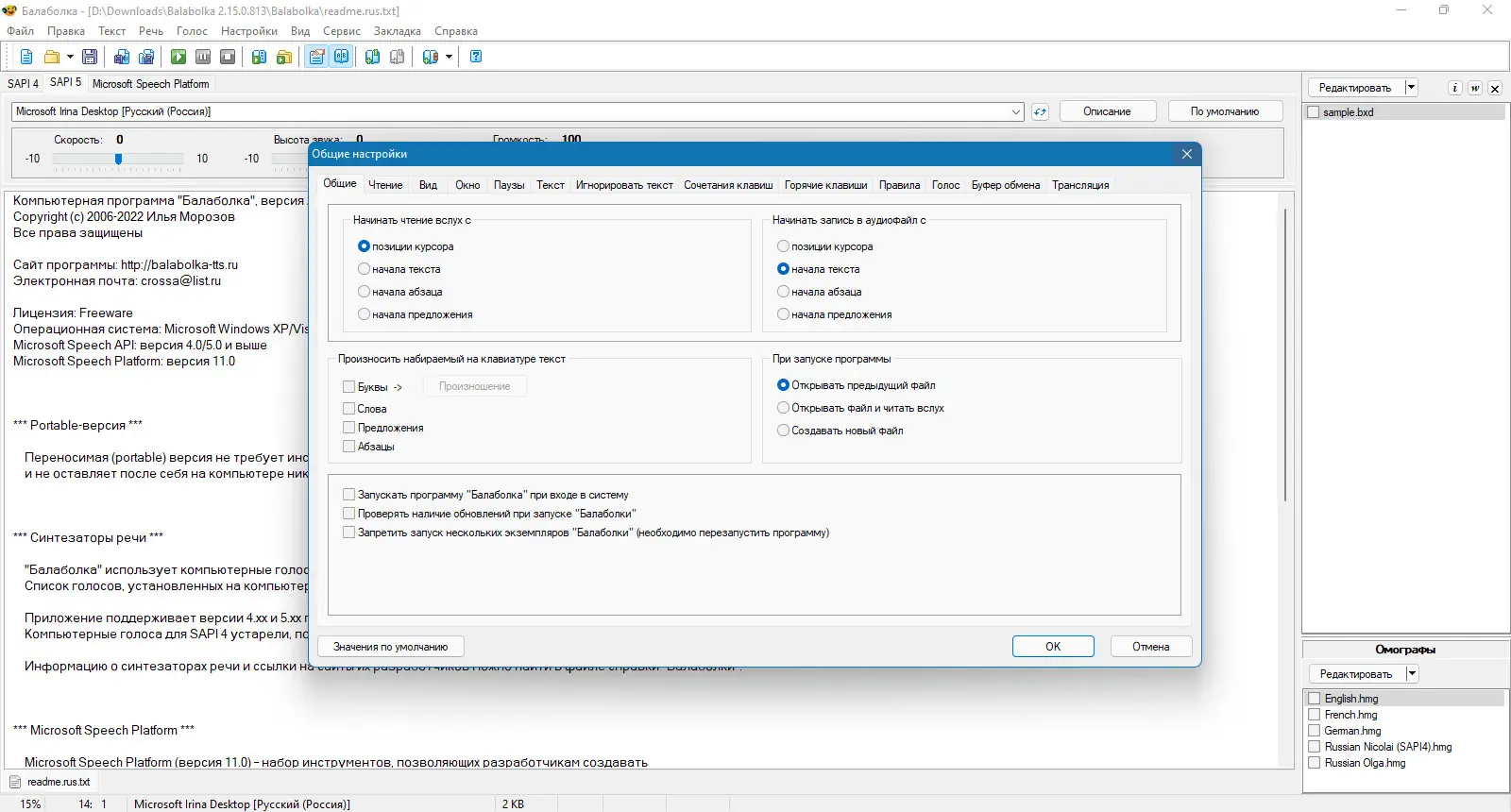Tick the Предложения checkbox
This screenshot has height=812, width=1511.
(348, 428)
